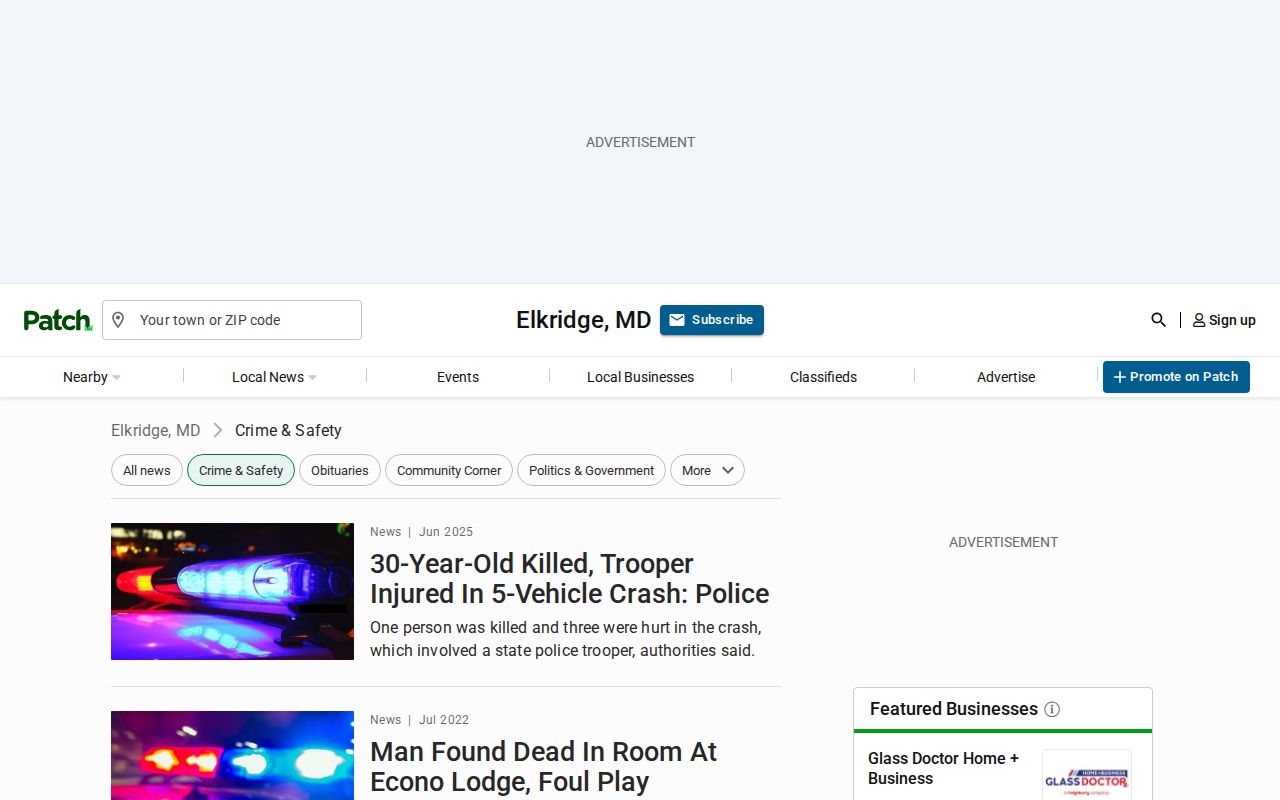1280x800 pixels.
Task: Open the Classifieds section
Action: pyautogui.click(x=823, y=377)
